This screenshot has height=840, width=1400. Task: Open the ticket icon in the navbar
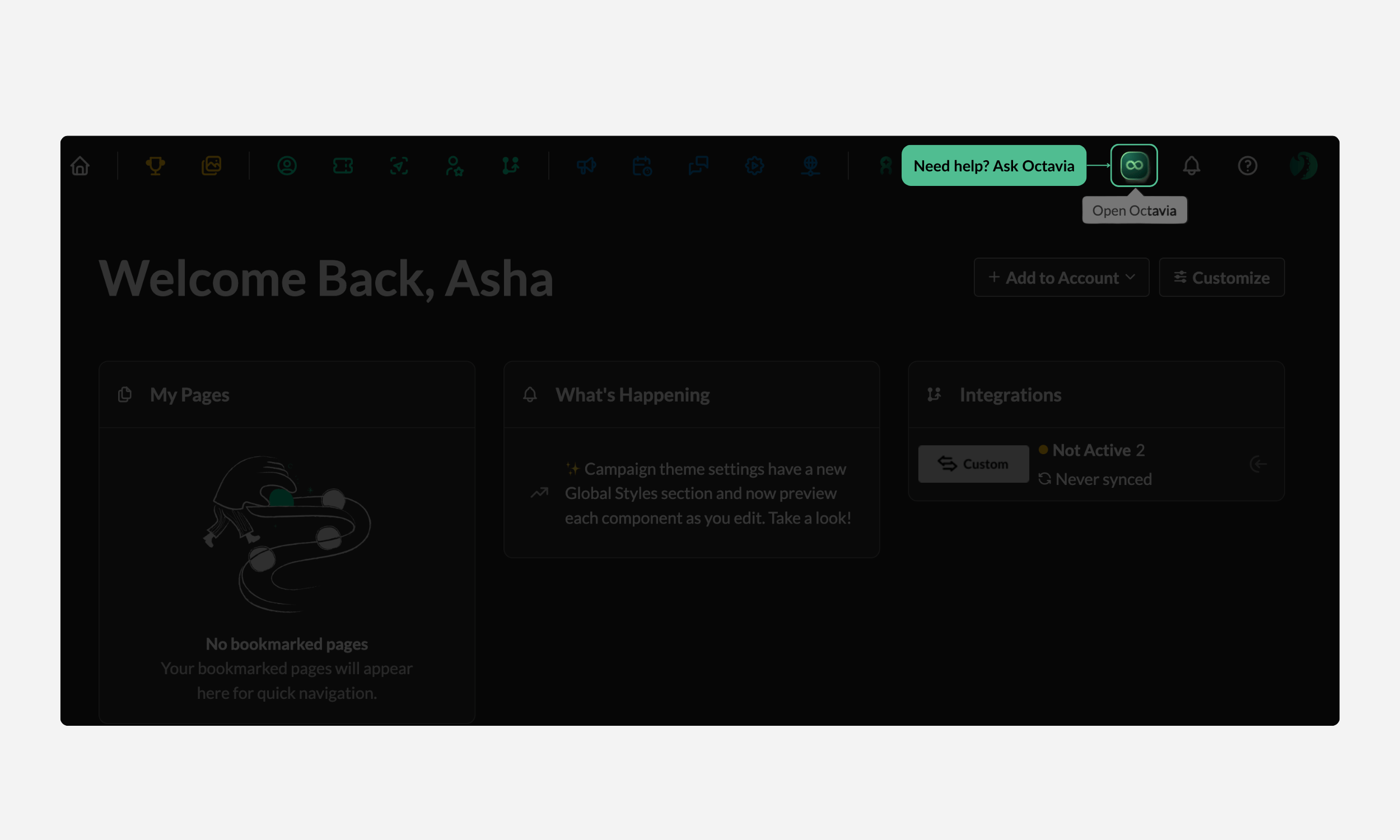tap(343, 166)
